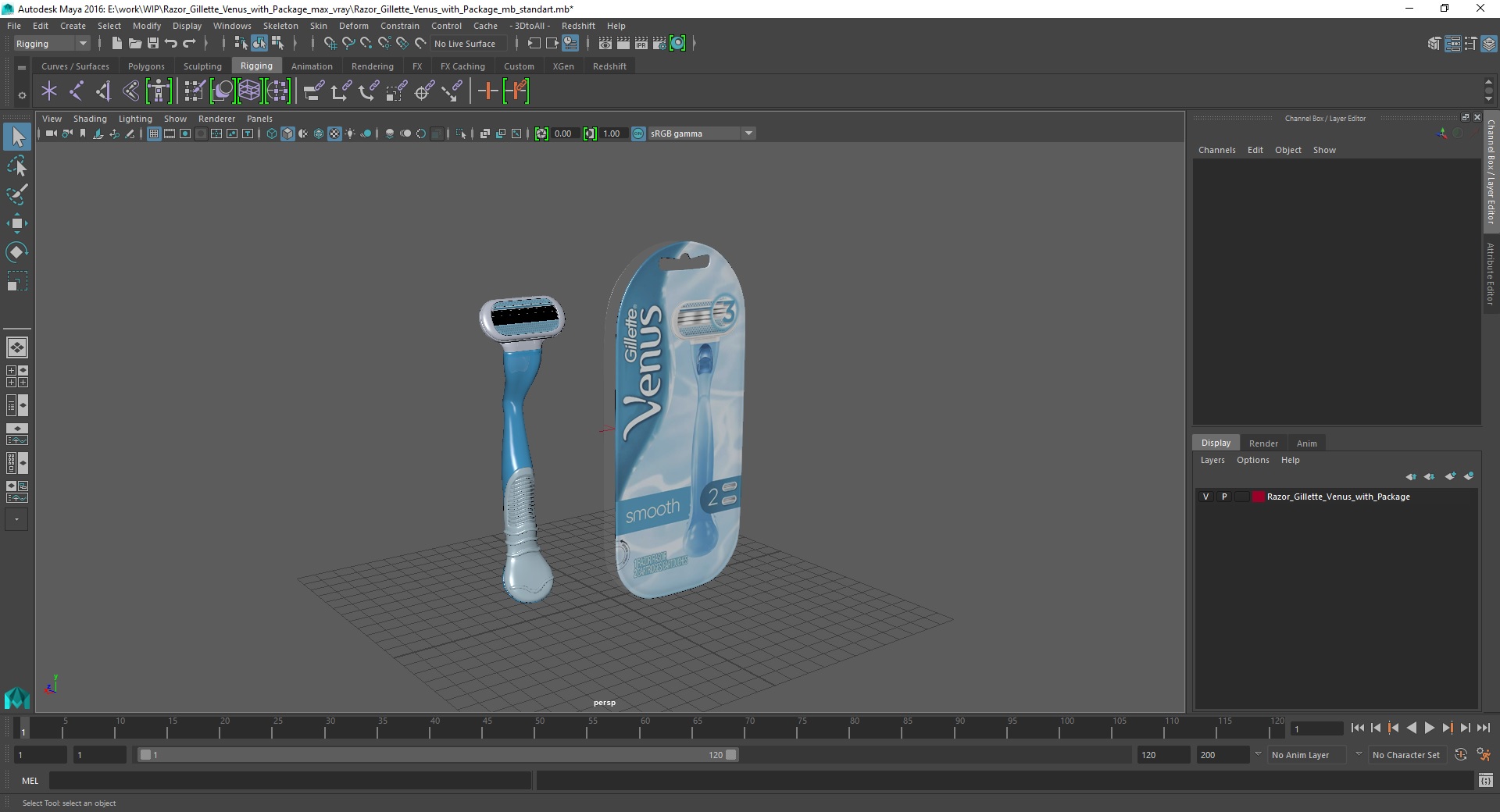Screen dimensions: 1500x812
Task: Set a key with orange shelf icon
Action: (487, 91)
